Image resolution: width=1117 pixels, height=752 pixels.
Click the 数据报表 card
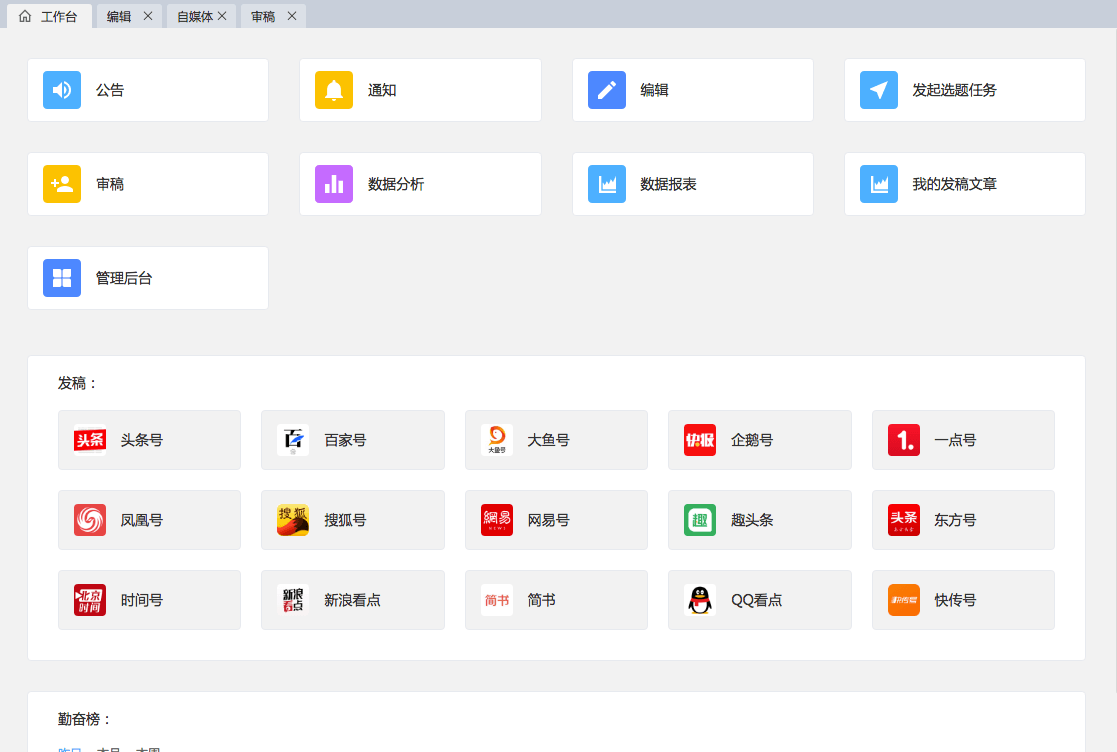pos(692,184)
